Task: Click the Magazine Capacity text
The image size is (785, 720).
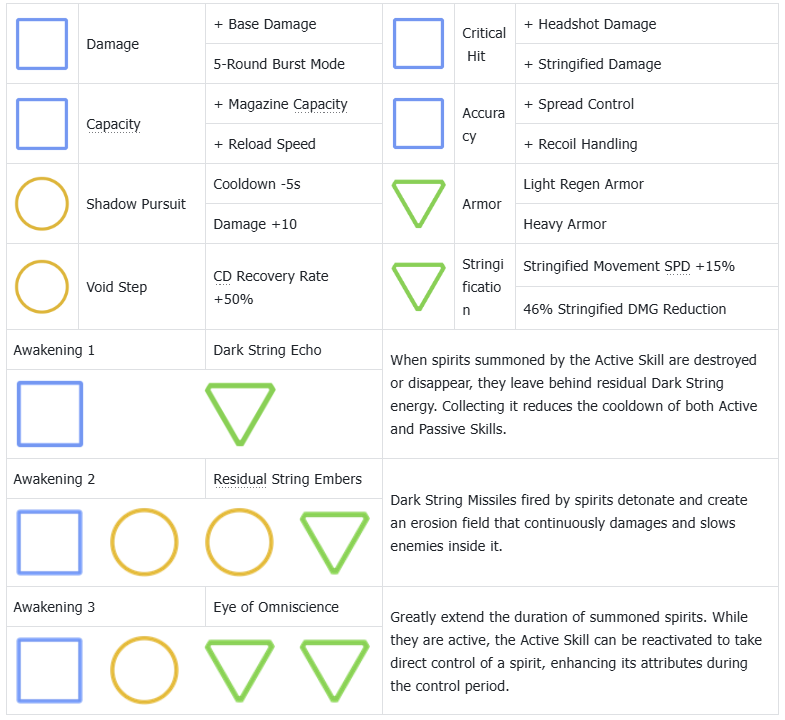Action: [288, 104]
